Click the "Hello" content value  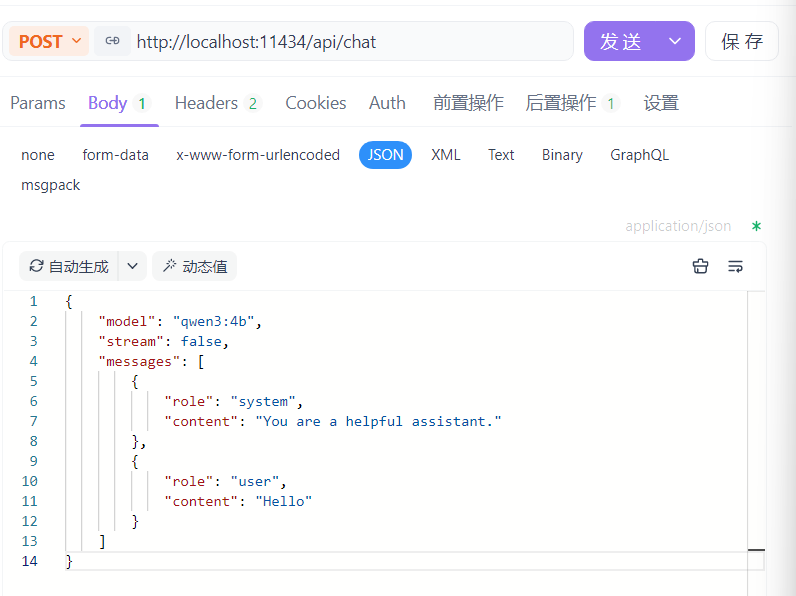tap(284, 501)
